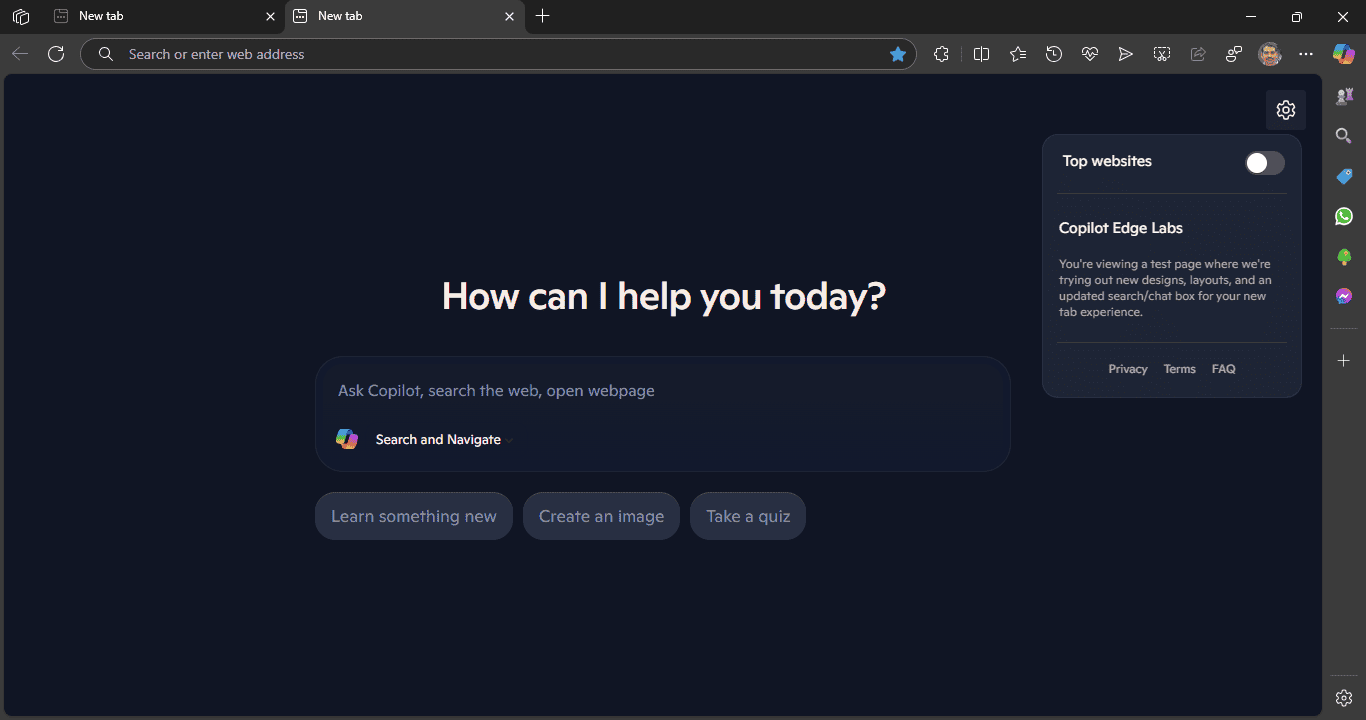Open the Drop send icon
1366x720 pixels.
pos(1126,54)
